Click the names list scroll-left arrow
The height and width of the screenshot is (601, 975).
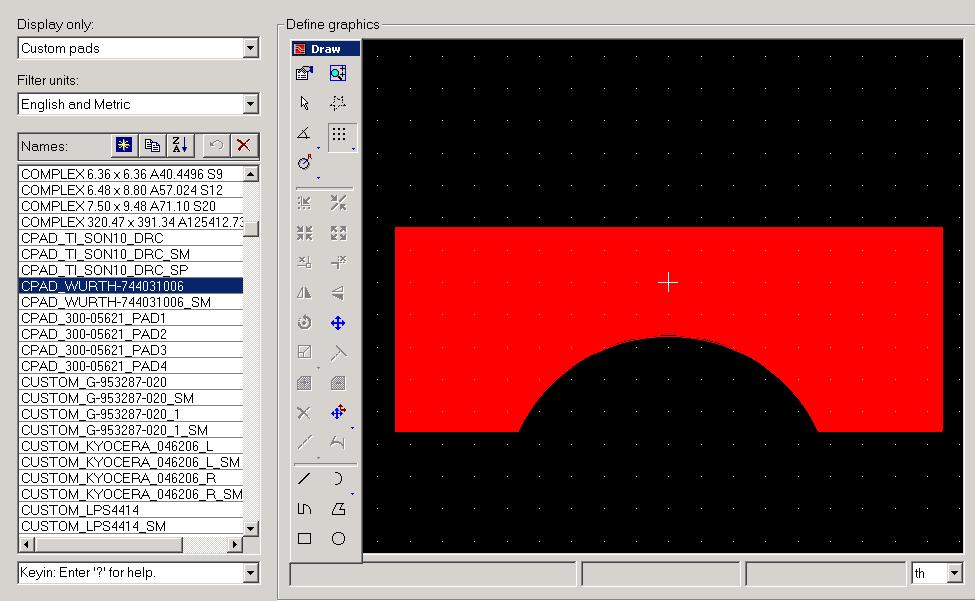(x=26, y=544)
